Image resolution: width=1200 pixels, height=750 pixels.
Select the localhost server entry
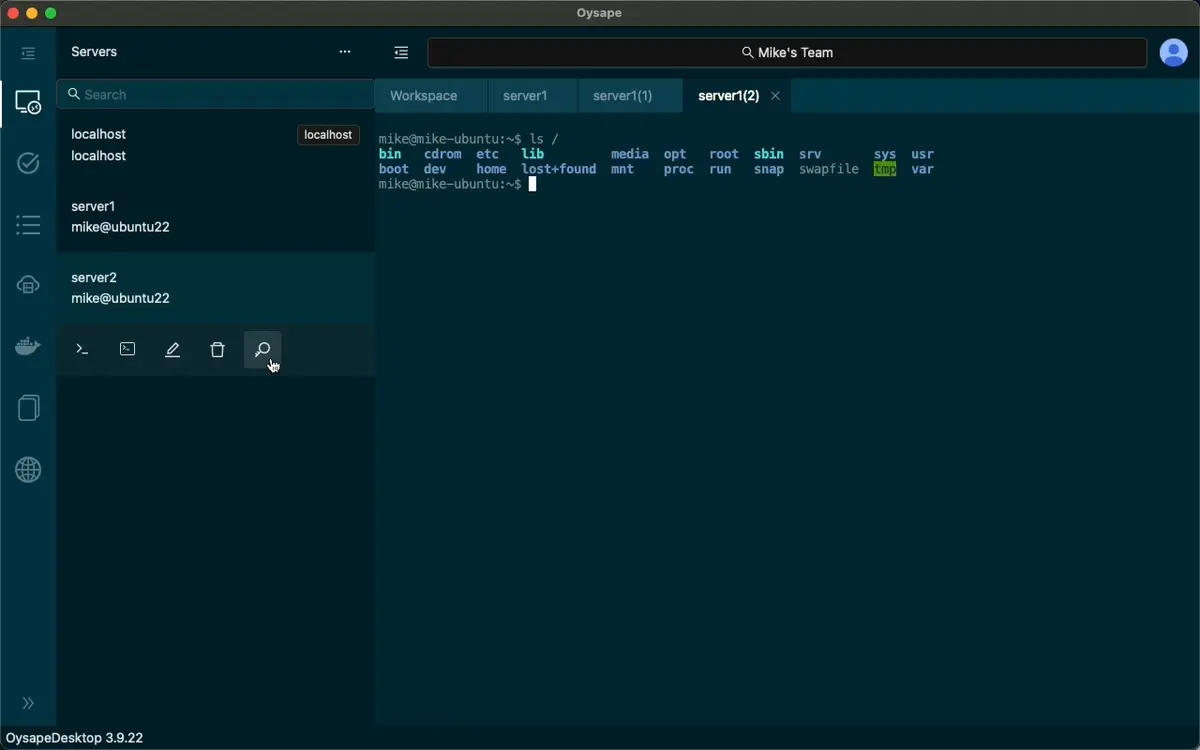click(x=216, y=145)
